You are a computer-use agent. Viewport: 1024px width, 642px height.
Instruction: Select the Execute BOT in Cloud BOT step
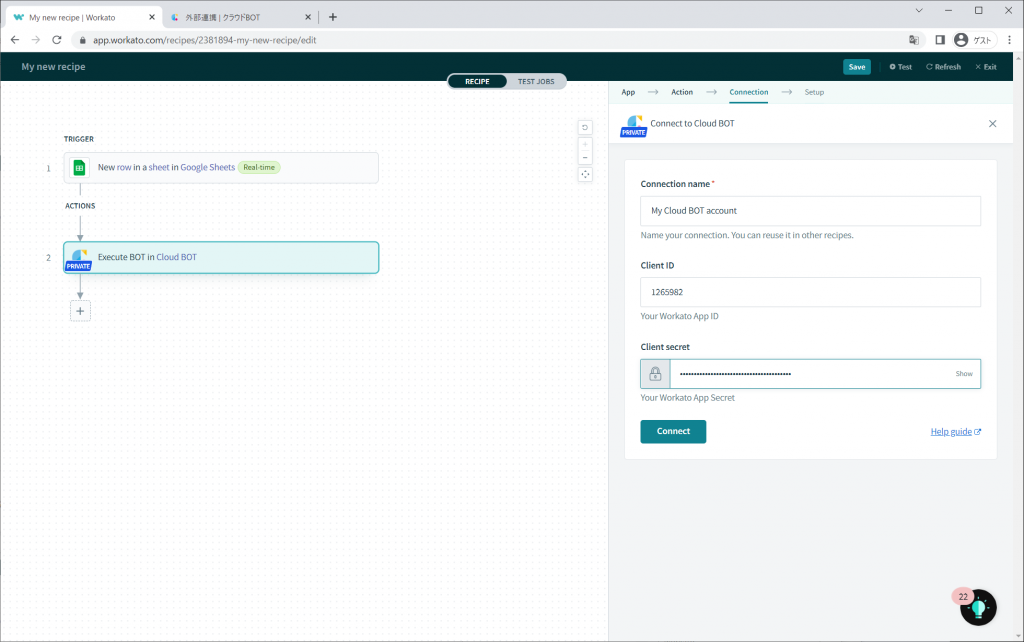click(221, 258)
